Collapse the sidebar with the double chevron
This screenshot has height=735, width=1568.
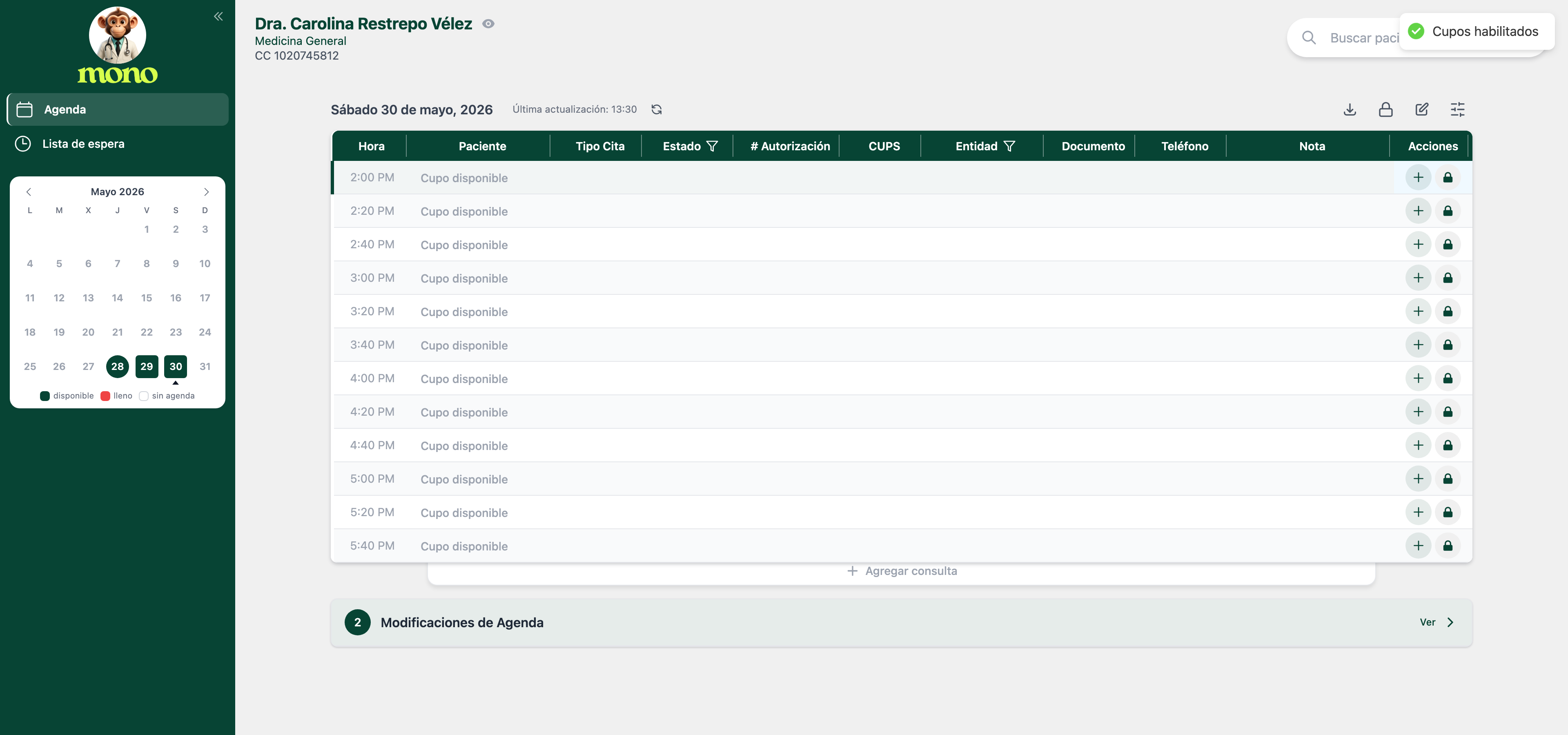click(218, 16)
